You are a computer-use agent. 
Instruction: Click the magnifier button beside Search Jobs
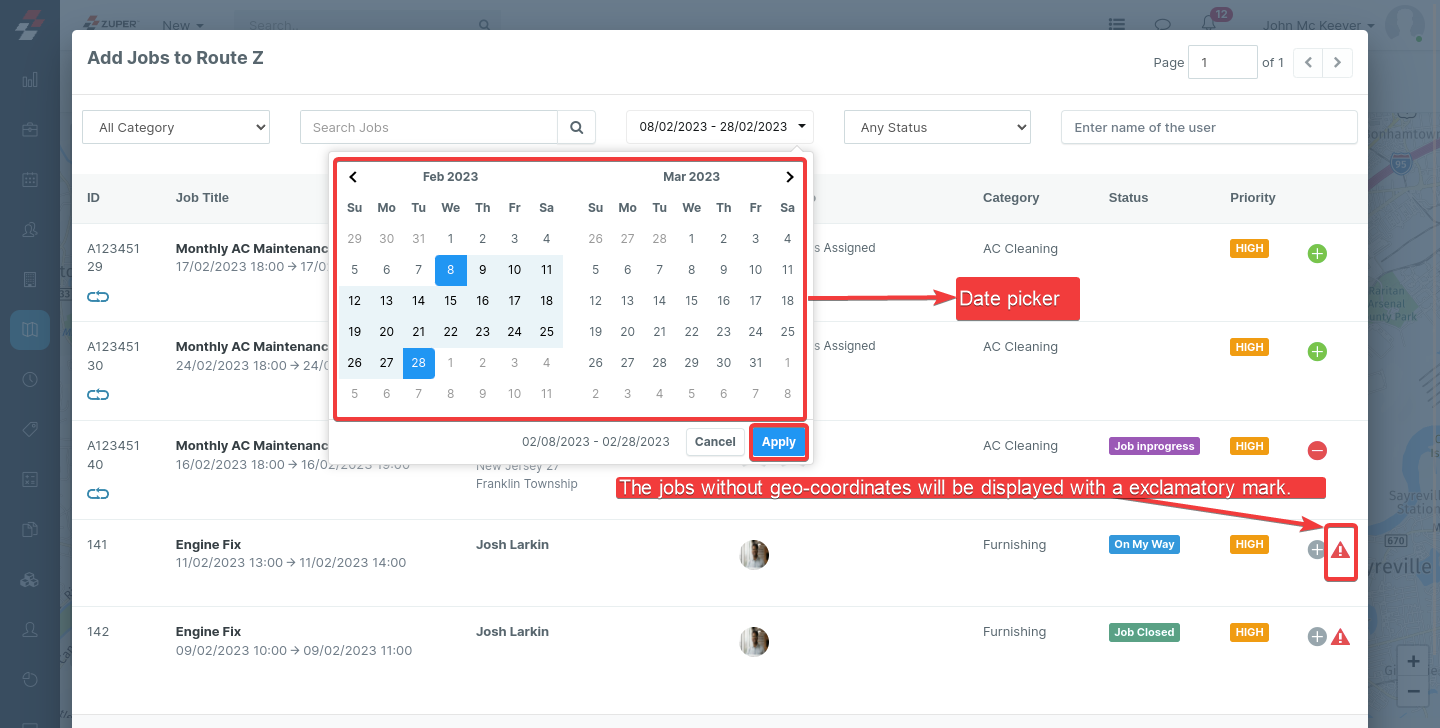click(576, 127)
